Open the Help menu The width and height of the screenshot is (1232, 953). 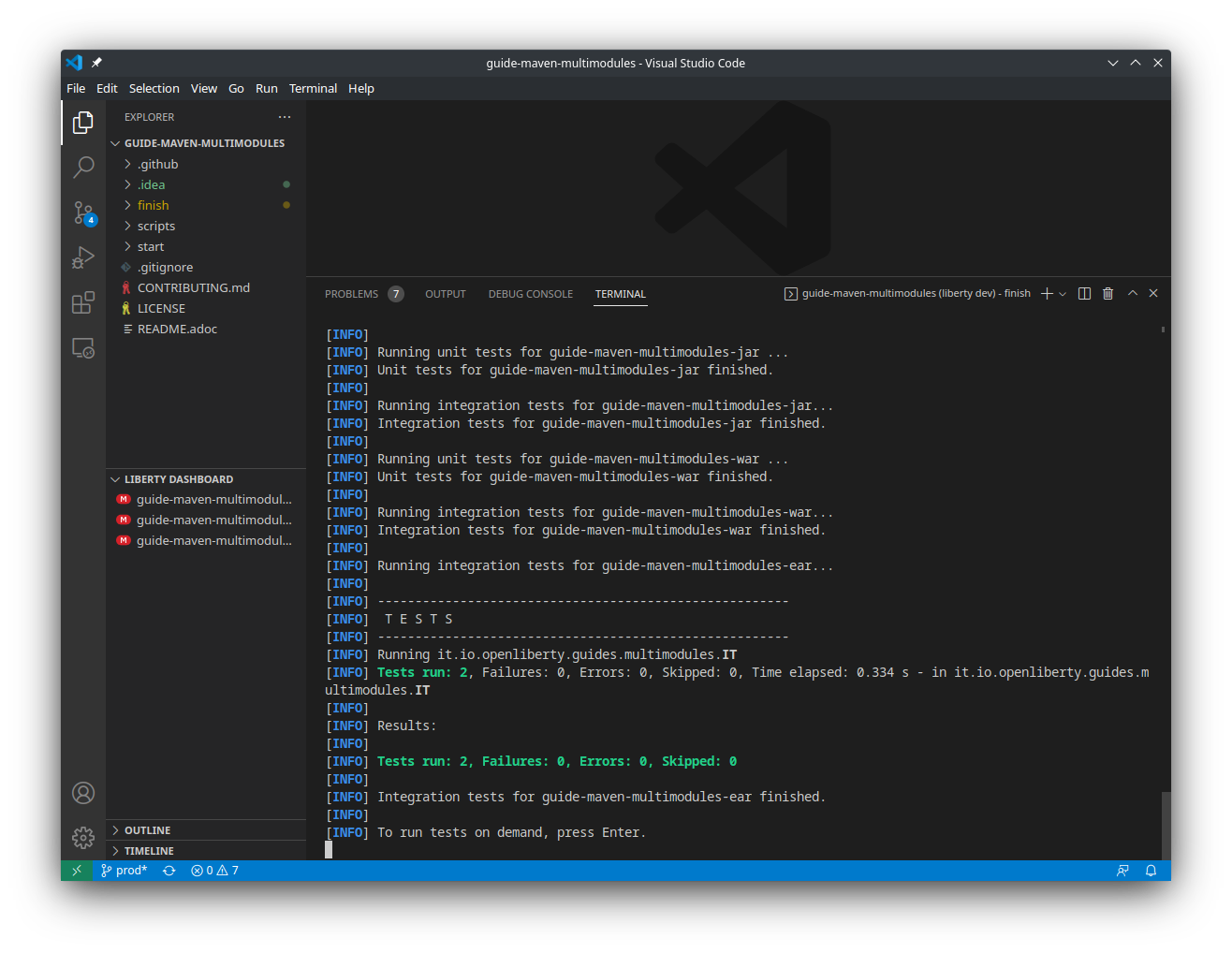point(360,89)
